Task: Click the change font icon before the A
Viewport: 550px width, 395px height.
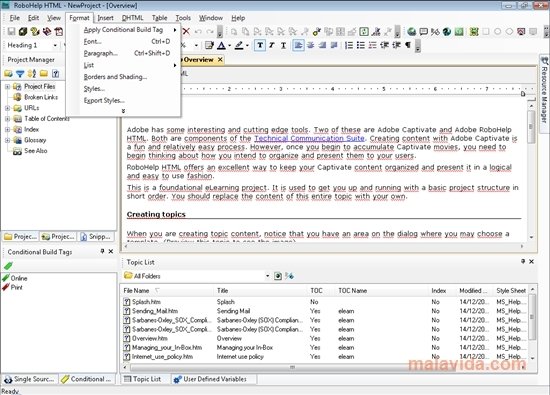Action: (209, 45)
